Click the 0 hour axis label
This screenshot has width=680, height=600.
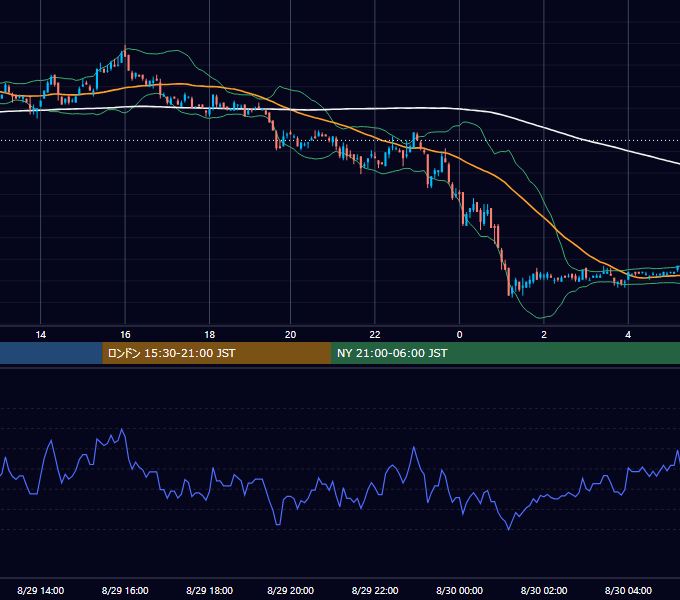click(x=459, y=335)
